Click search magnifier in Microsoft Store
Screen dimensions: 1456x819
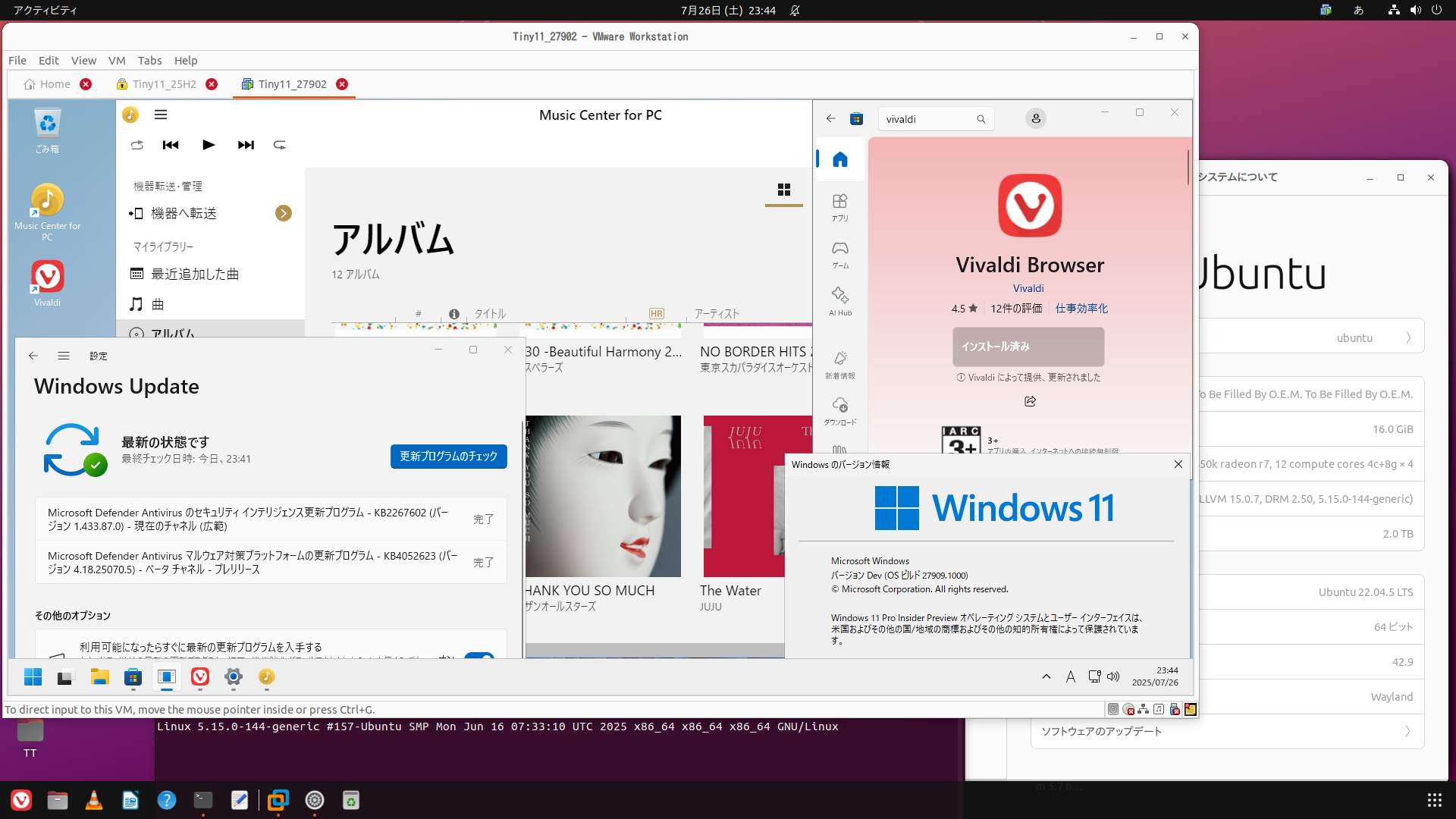click(x=981, y=119)
